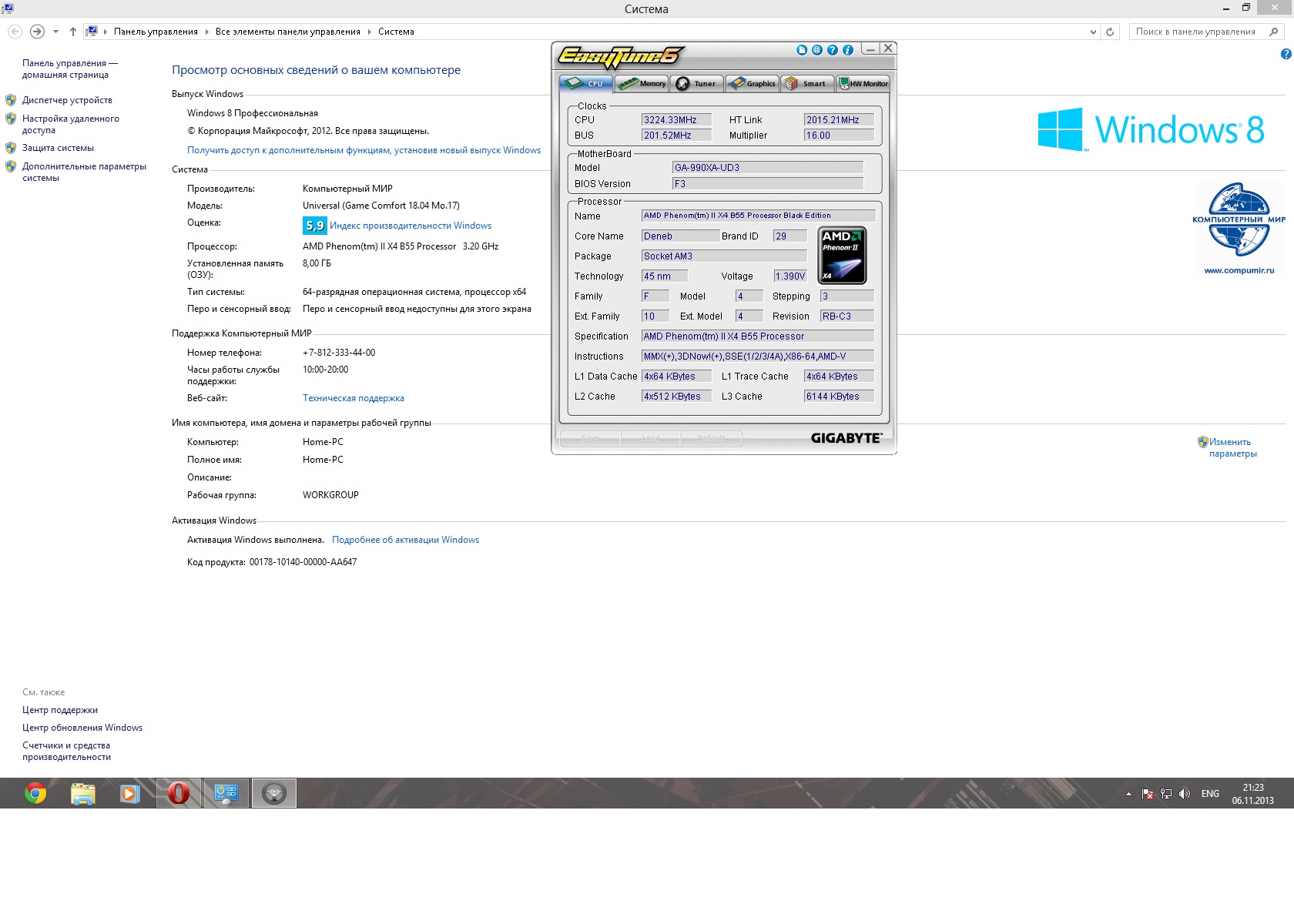1294x924 pixels.
Task: Click the Forward navigation arrow
Action: [x=37, y=32]
